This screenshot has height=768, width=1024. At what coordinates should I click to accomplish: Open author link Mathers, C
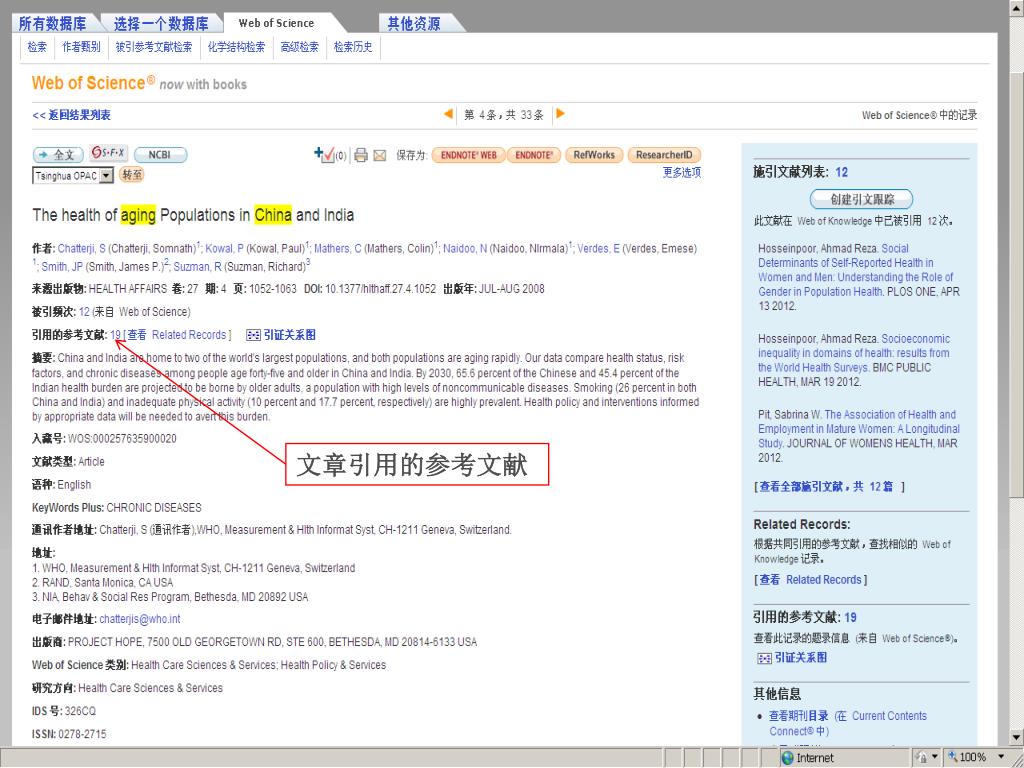[338, 249]
